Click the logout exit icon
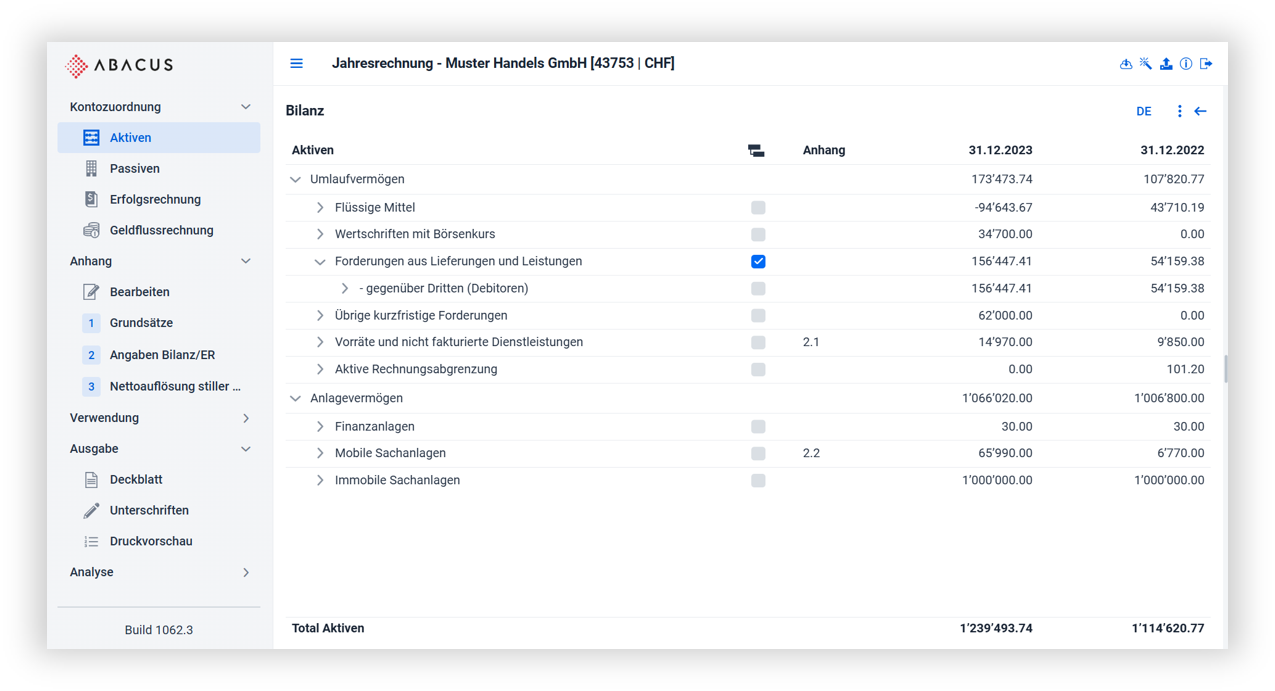 pyautogui.click(x=1206, y=64)
